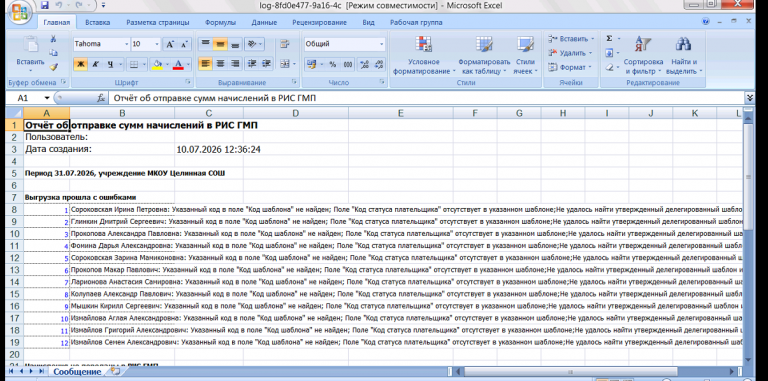Open the Данные ribbon tab

pos(264,22)
